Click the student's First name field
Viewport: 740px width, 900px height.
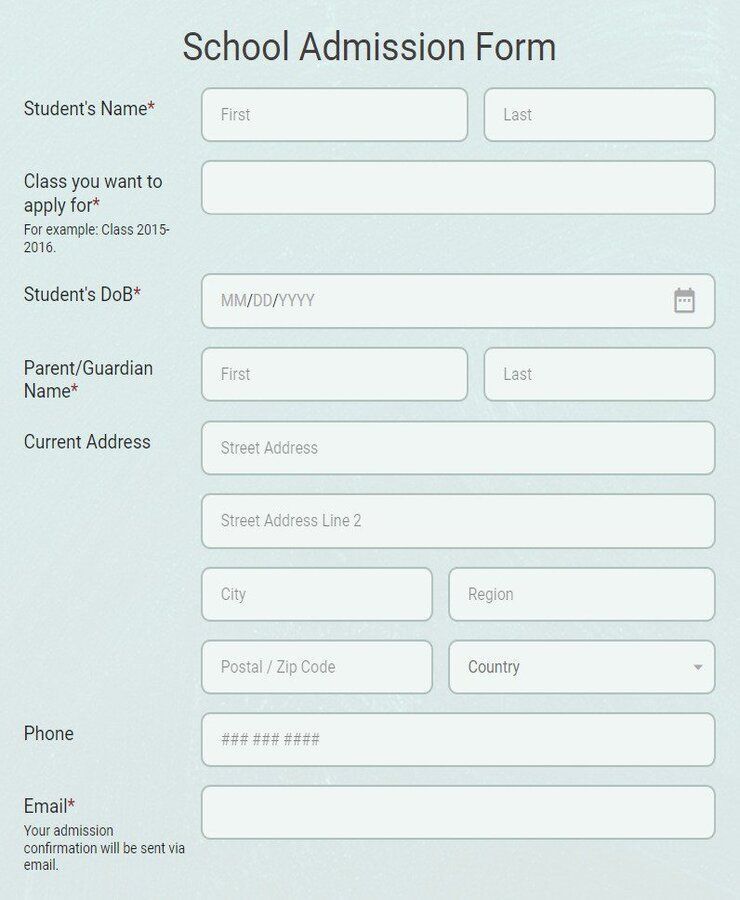334,115
